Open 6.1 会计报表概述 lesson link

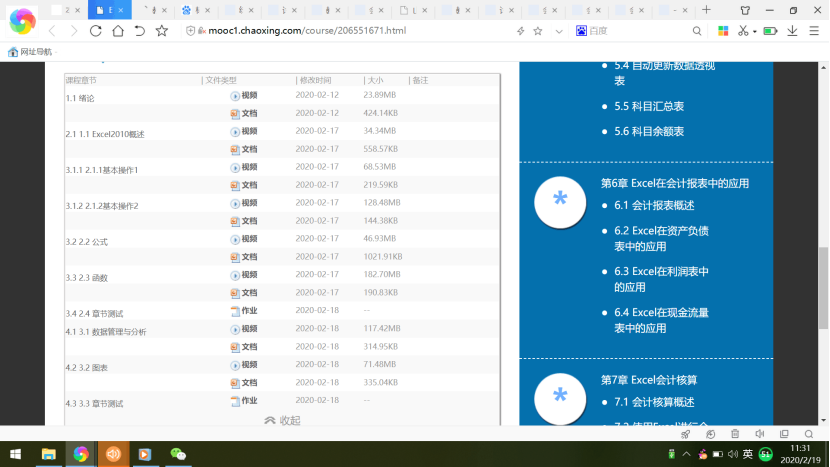[x=653, y=205]
